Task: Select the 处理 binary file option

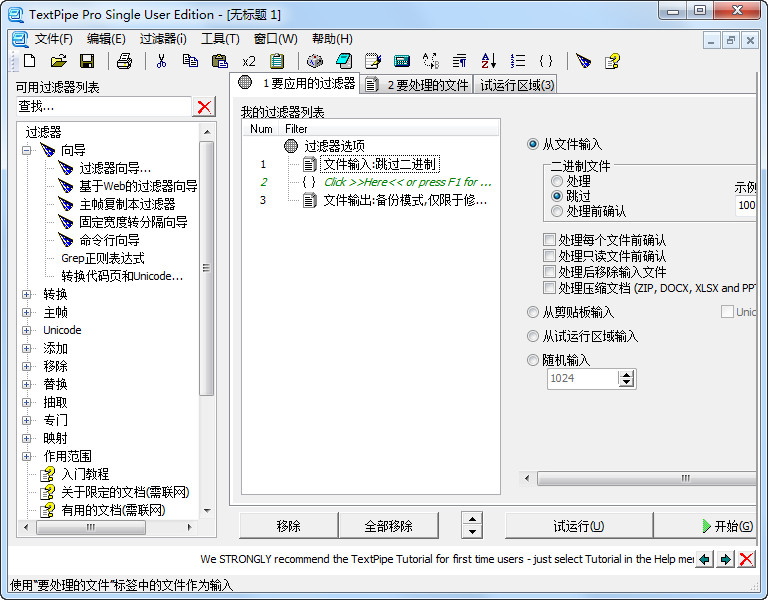Action: (x=556, y=181)
